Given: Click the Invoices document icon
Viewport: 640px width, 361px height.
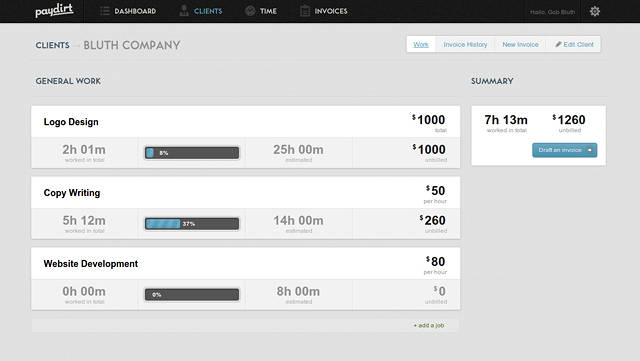Looking at the screenshot, I should [x=304, y=11].
